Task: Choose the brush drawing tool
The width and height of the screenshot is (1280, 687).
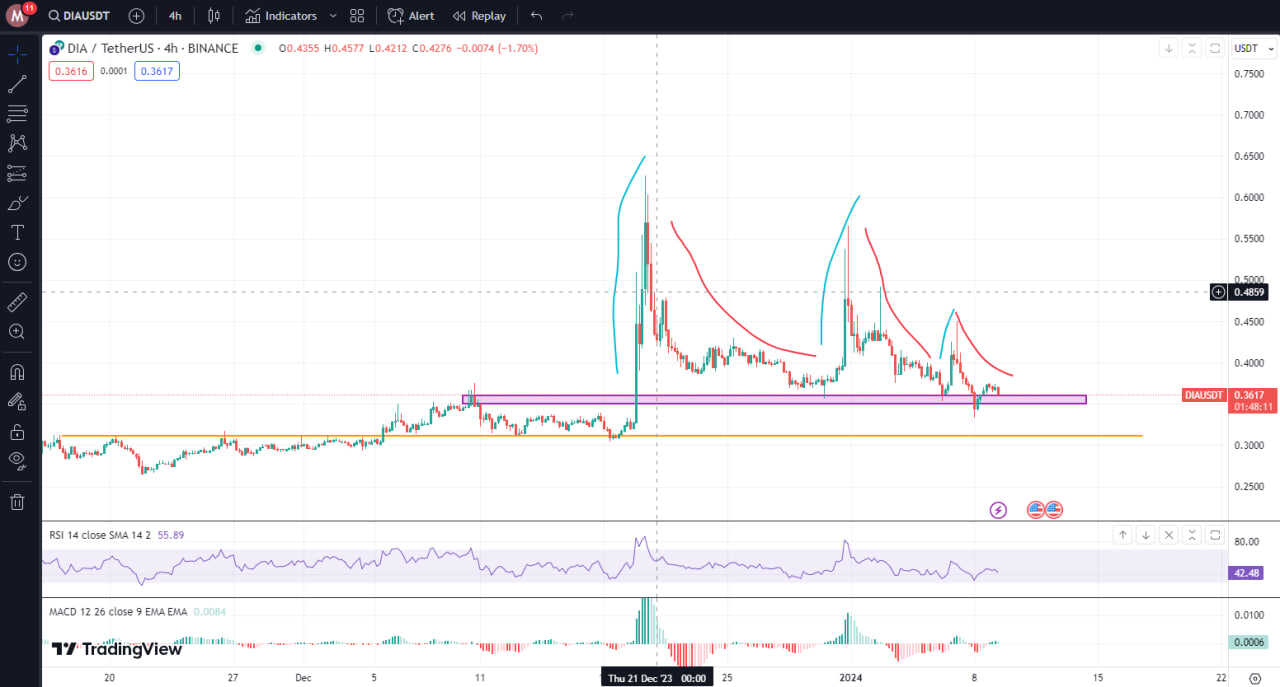Action: (17, 203)
